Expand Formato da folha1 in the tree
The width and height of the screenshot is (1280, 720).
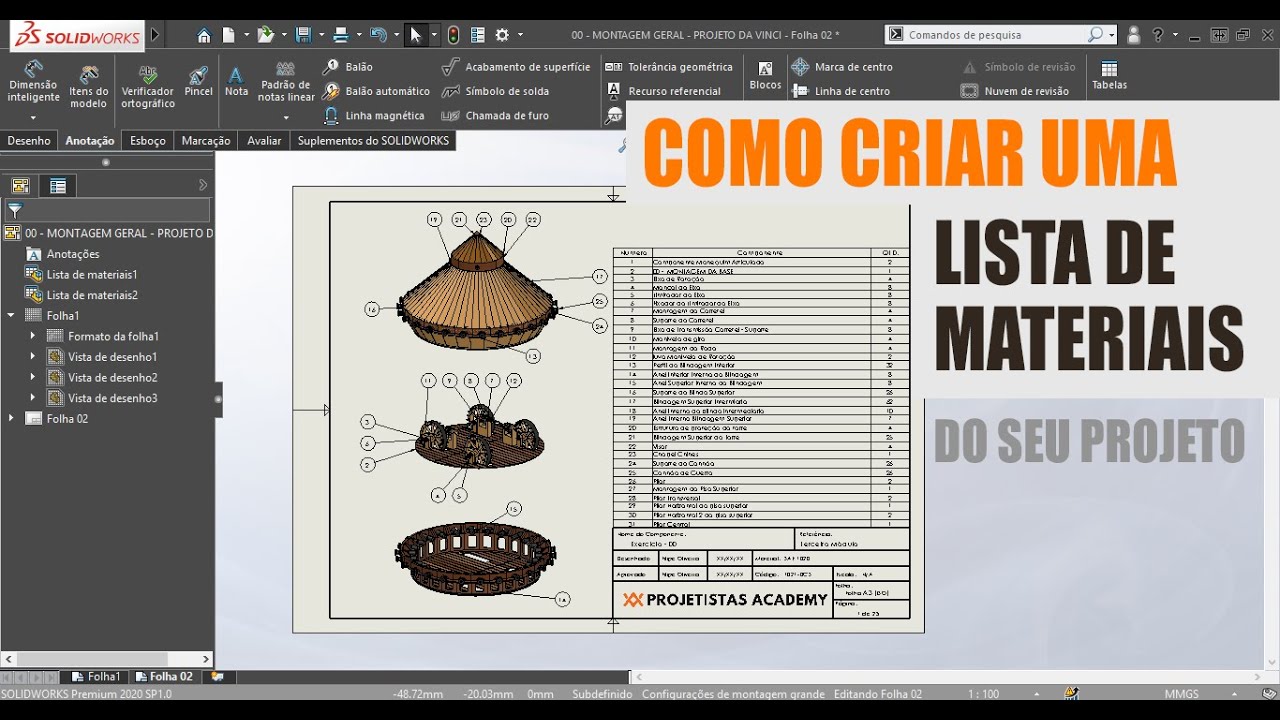point(33,336)
